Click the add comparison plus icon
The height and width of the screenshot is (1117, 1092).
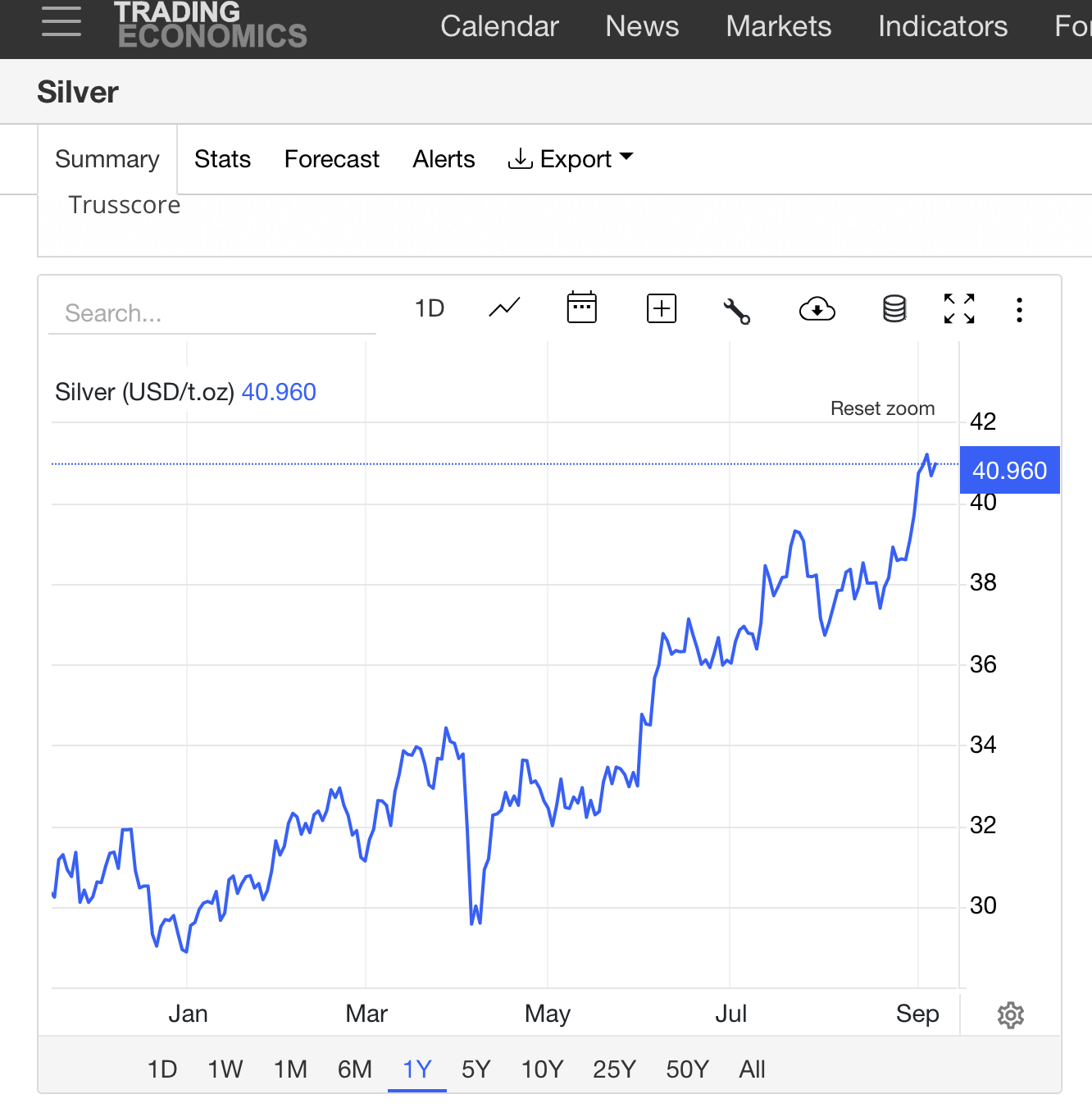662,308
